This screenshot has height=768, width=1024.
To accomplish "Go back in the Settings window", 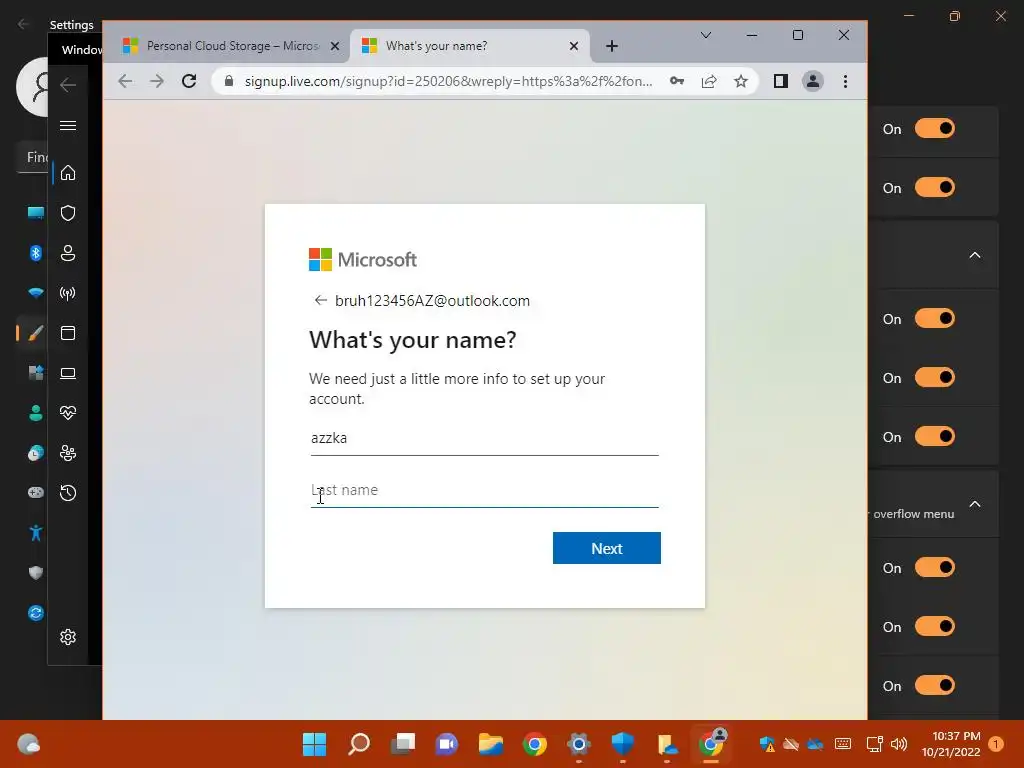I will [x=24, y=24].
